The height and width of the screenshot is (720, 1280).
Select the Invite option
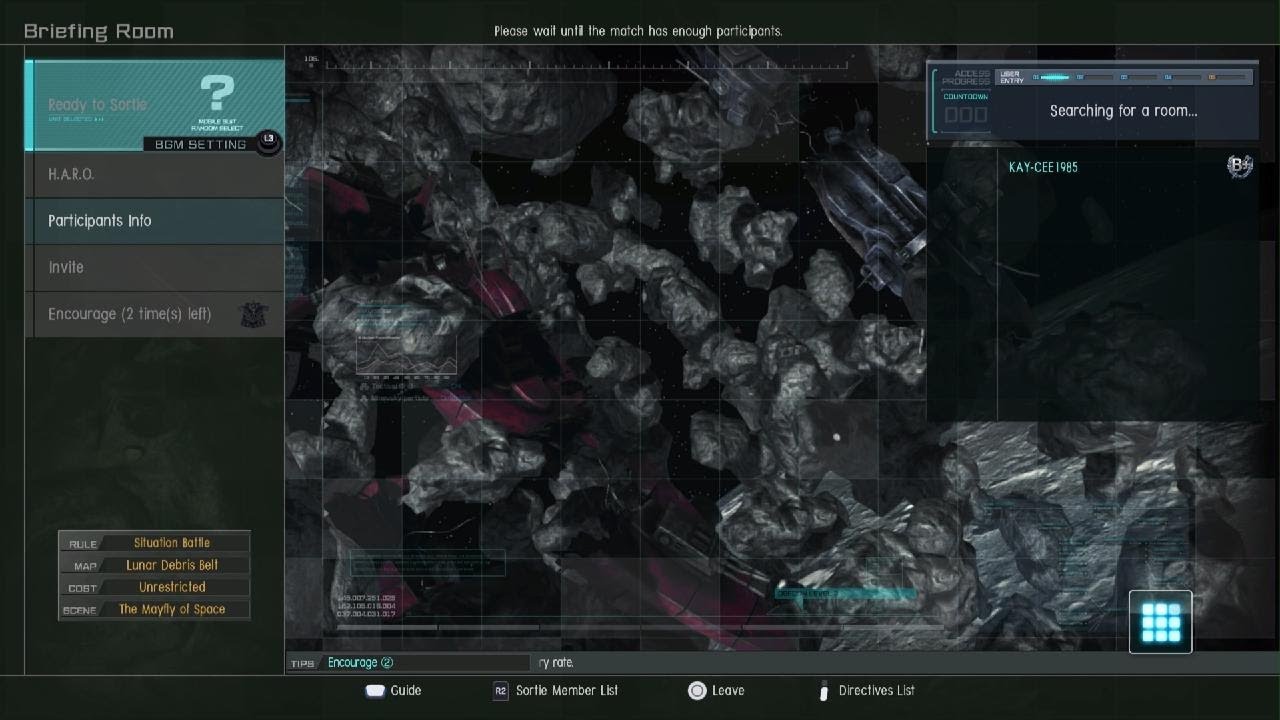point(155,267)
